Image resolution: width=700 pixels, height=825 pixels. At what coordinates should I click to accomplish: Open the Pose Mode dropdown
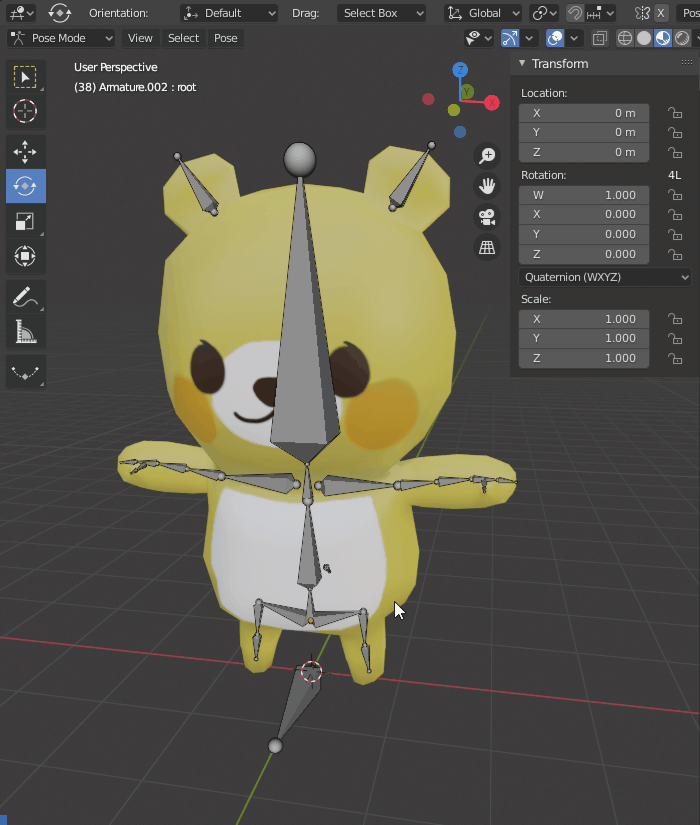[x=61, y=38]
